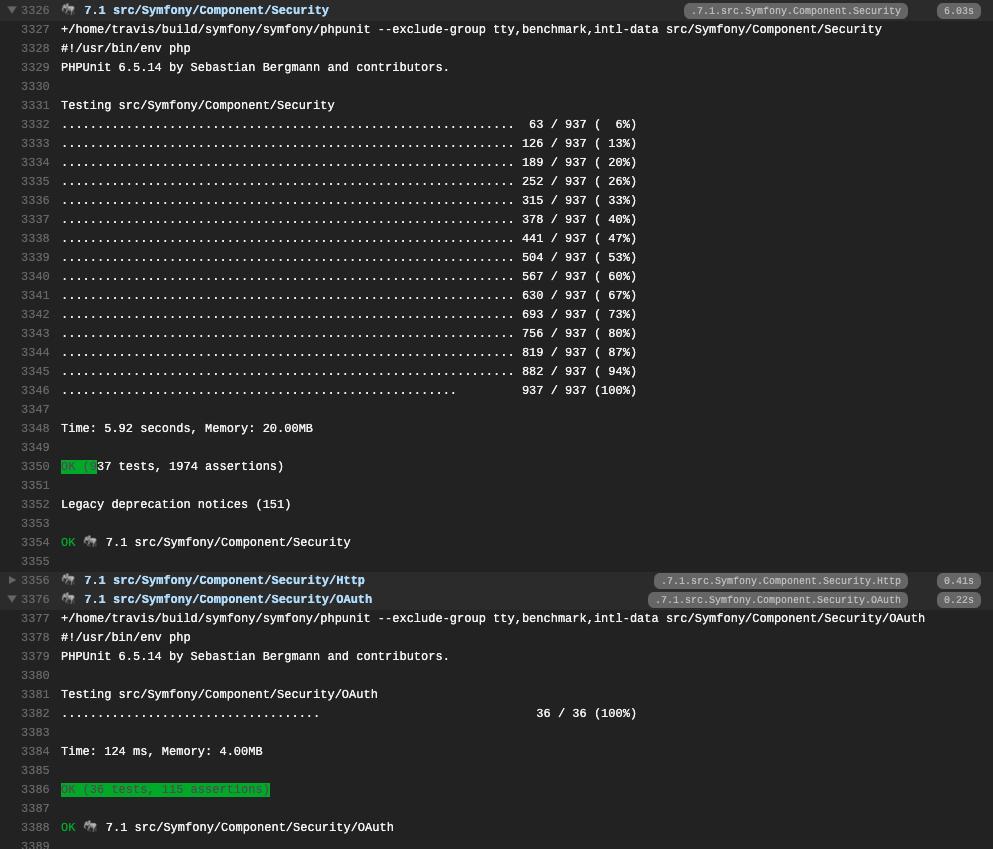Select line number 3352
The height and width of the screenshot is (849, 993).
35,504
